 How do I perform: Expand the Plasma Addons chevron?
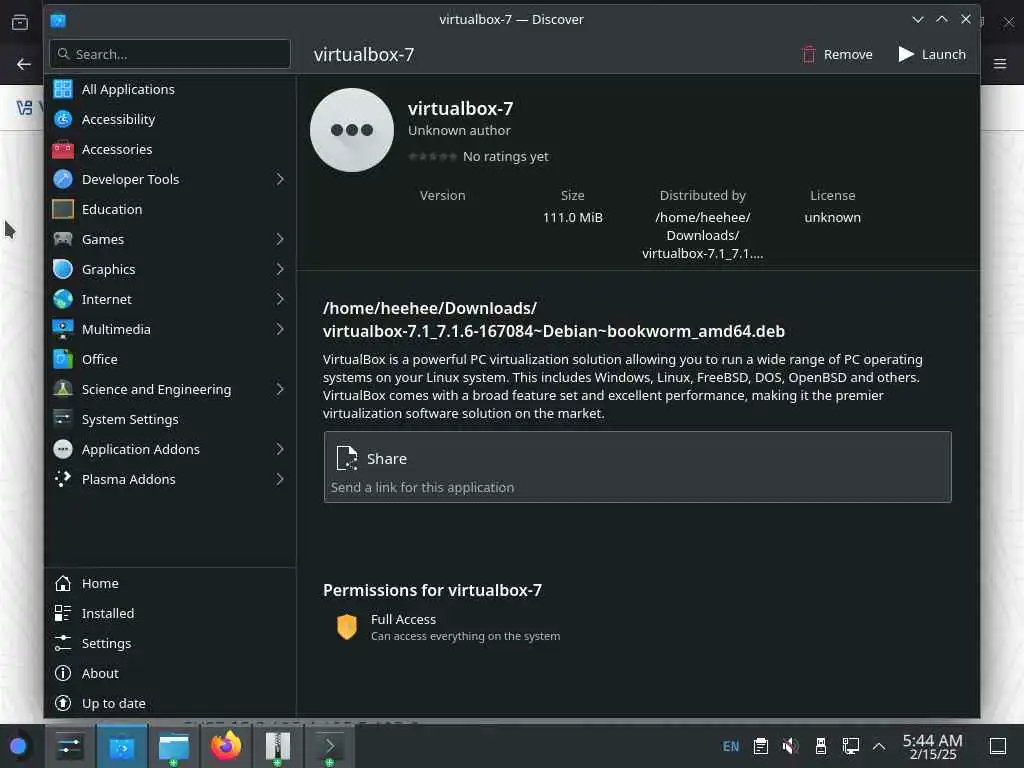(280, 479)
